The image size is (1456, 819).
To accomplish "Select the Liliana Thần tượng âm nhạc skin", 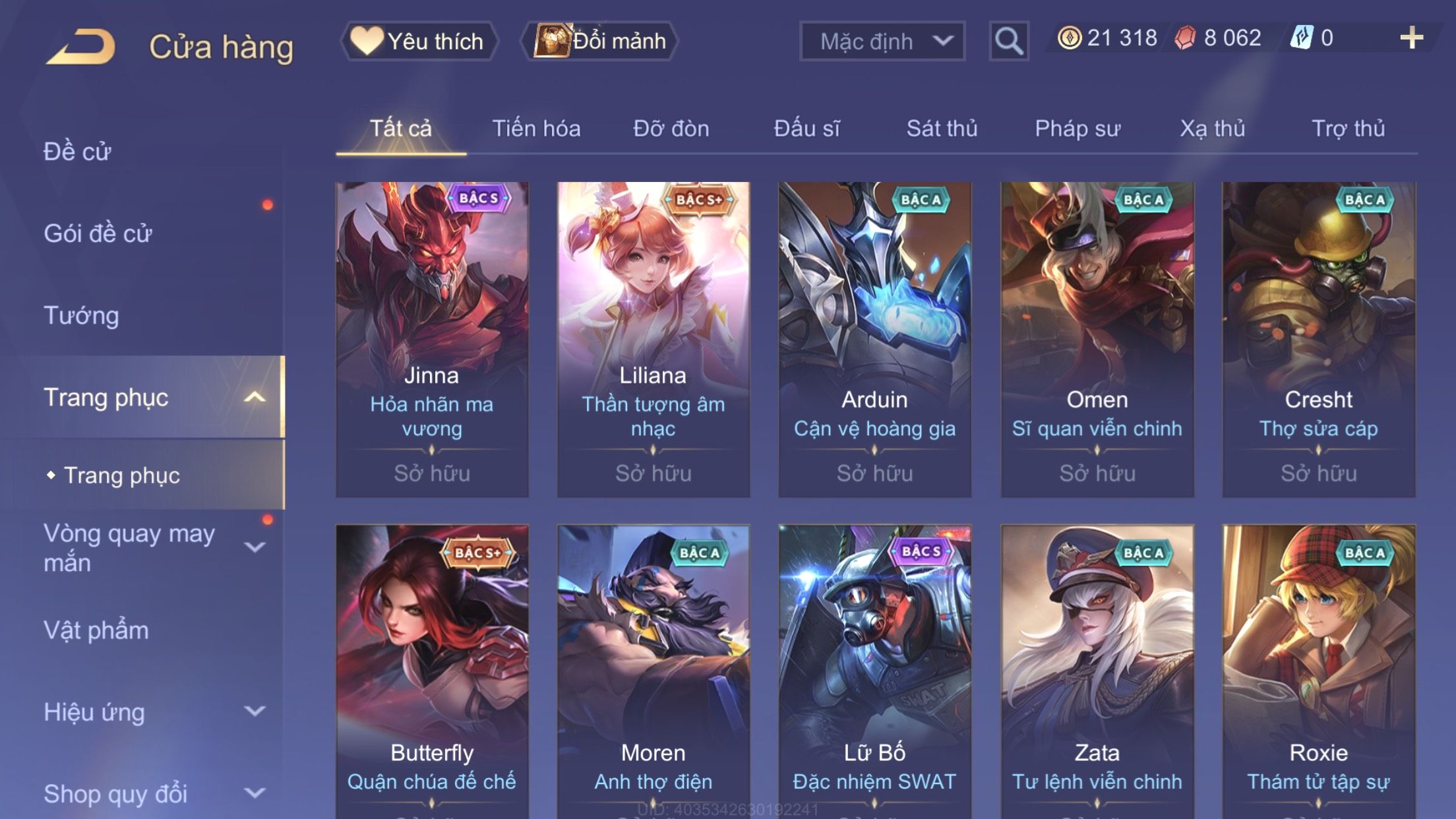I will (653, 340).
